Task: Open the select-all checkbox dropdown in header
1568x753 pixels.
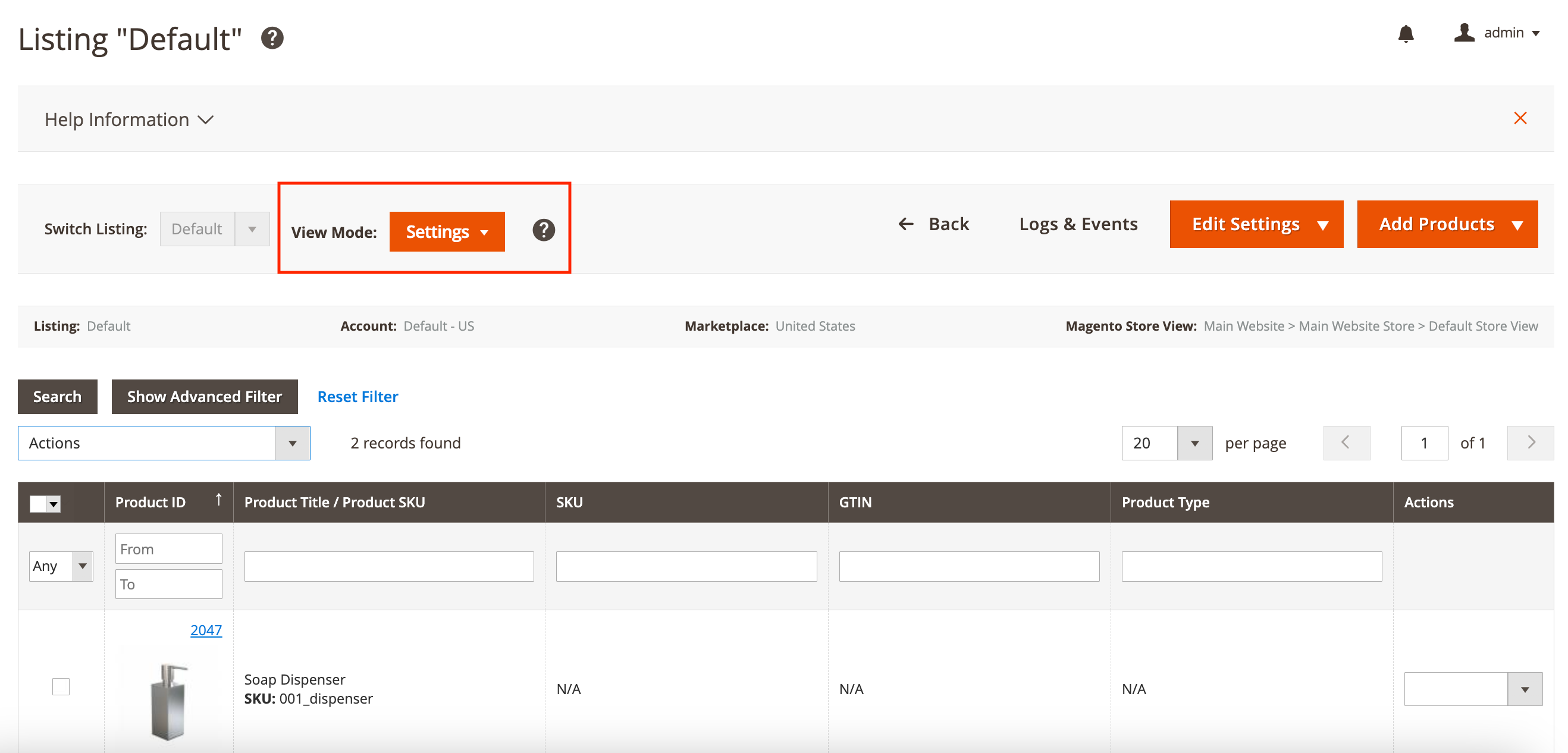Action: pyautogui.click(x=54, y=504)
